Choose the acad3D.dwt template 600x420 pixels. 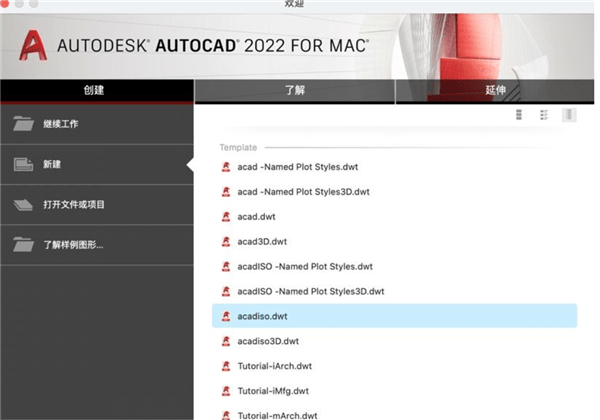point(395,241)
